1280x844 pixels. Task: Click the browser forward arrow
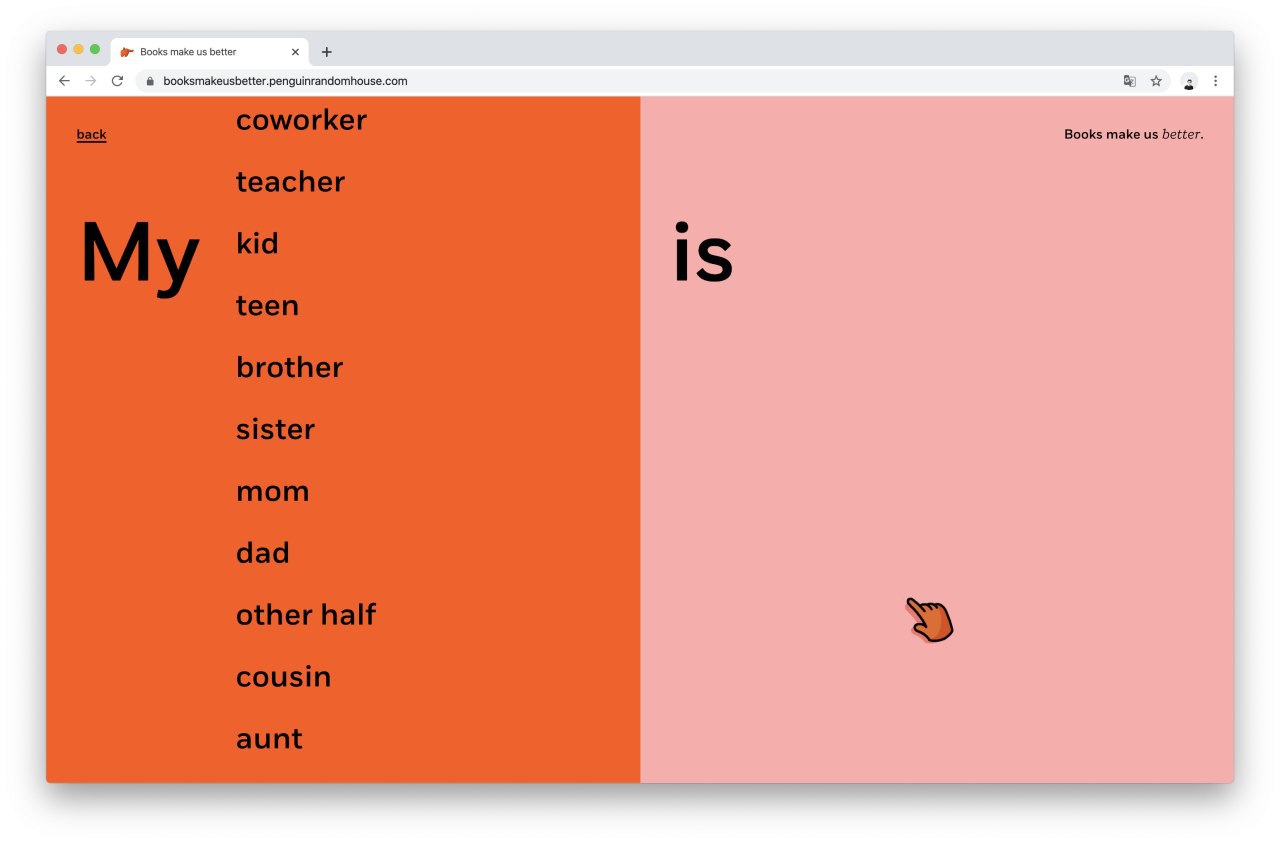pyautogui.click(x=91, y=81)
